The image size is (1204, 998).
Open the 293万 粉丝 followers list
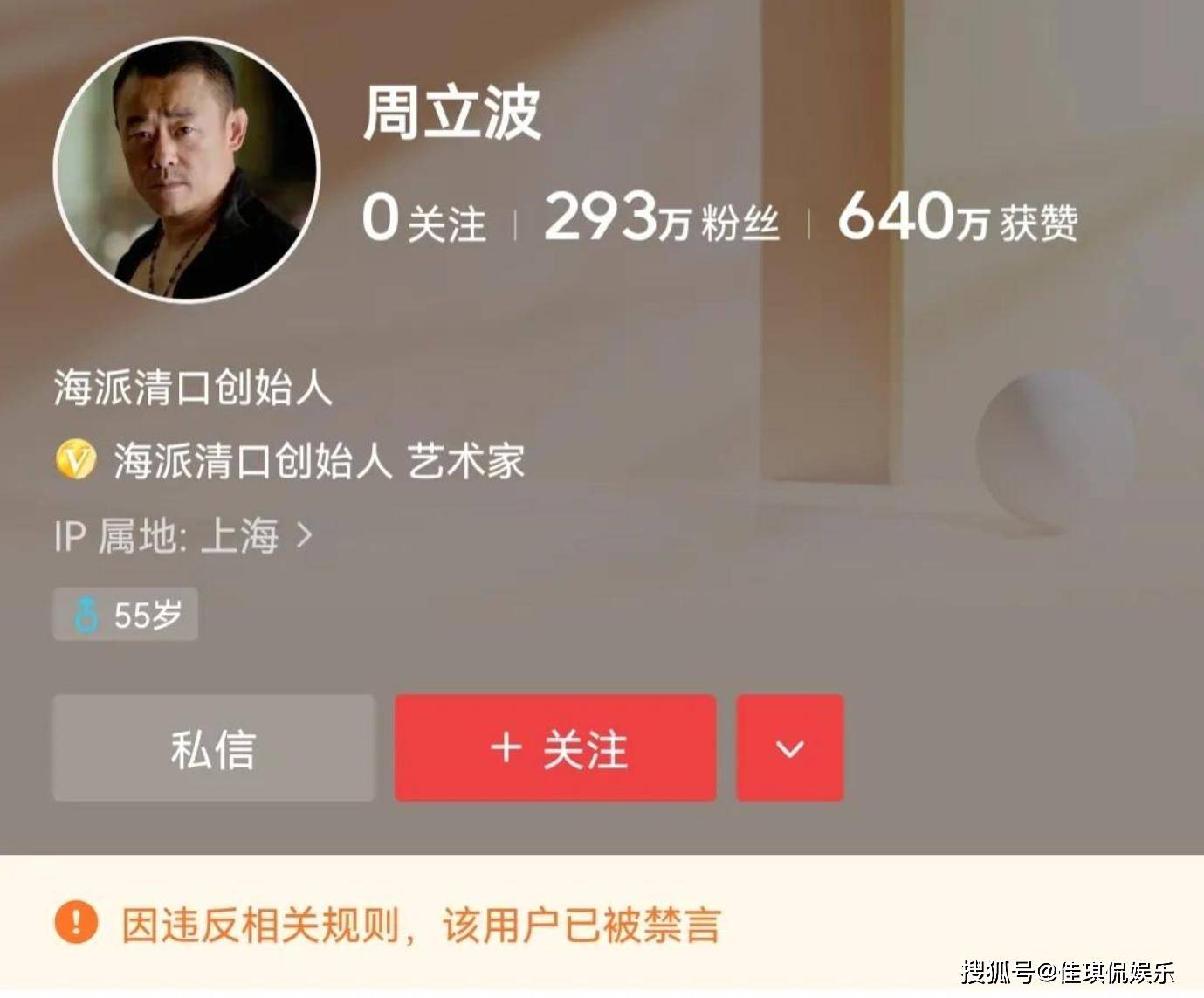(x=661, y=218)
